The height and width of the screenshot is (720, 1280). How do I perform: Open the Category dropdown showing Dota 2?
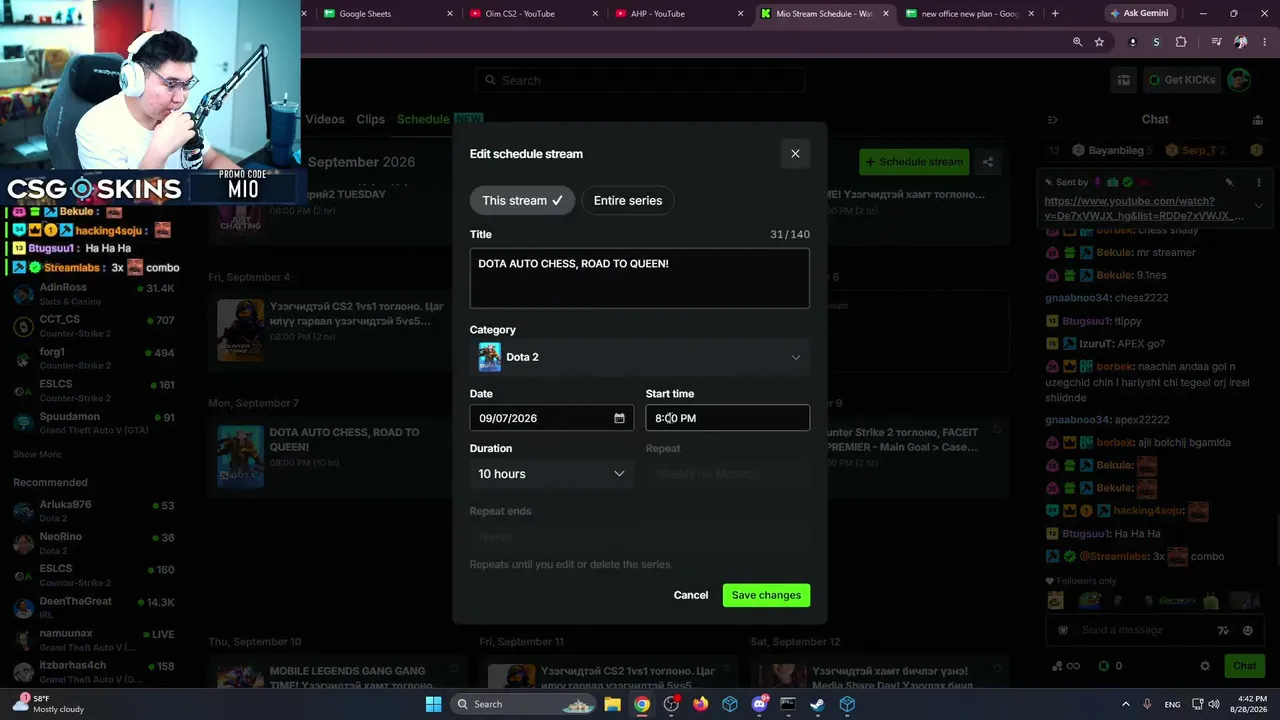640,357
